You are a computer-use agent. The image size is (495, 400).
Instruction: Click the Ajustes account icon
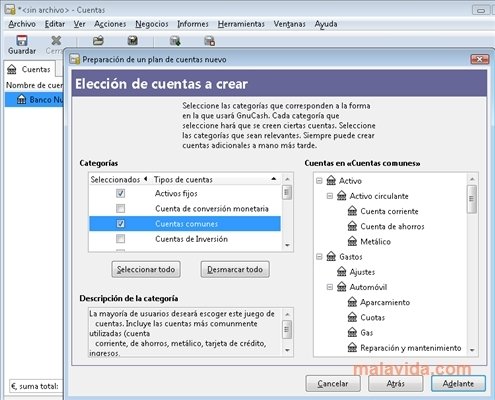(x=342, y=272)
